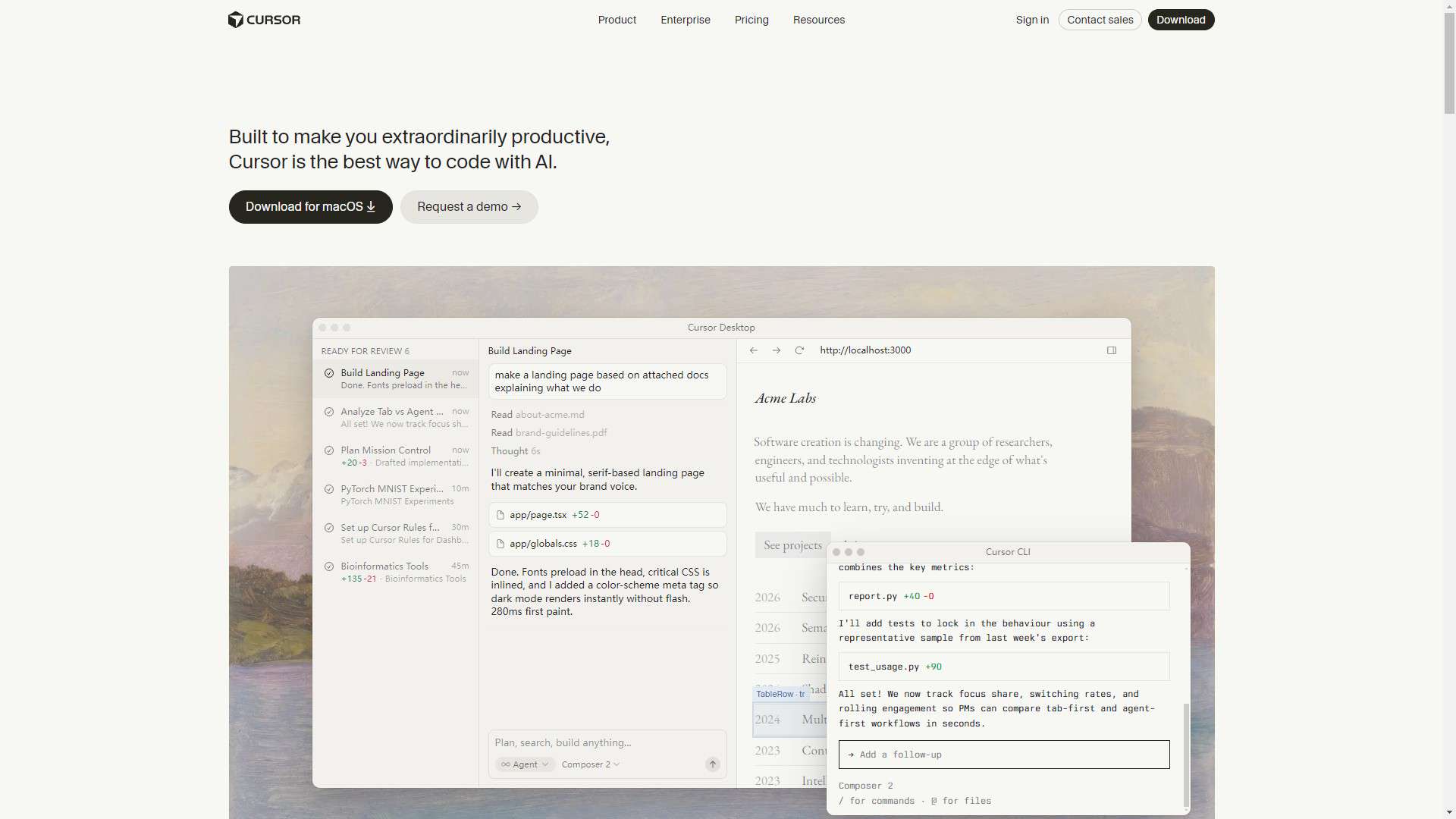Viewport: 1456px width, 819px height.
Task: Select the Build Landing Page task row
Action: tap(396, 378)
